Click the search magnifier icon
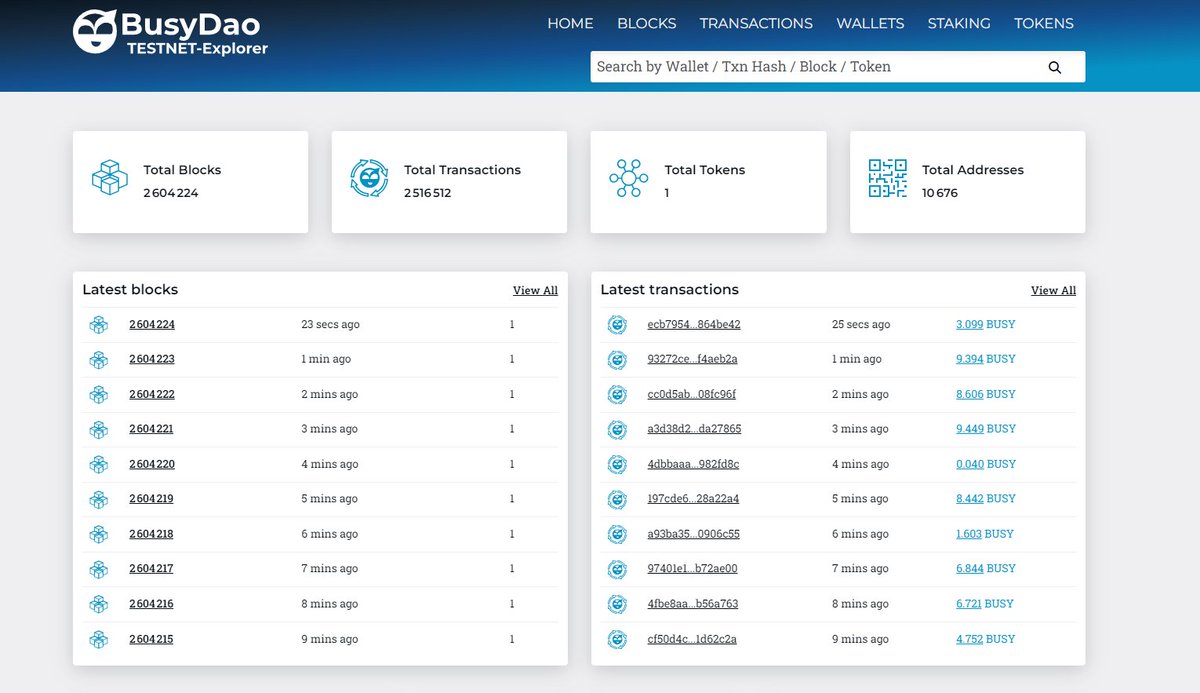 [x=1055, y=67]
